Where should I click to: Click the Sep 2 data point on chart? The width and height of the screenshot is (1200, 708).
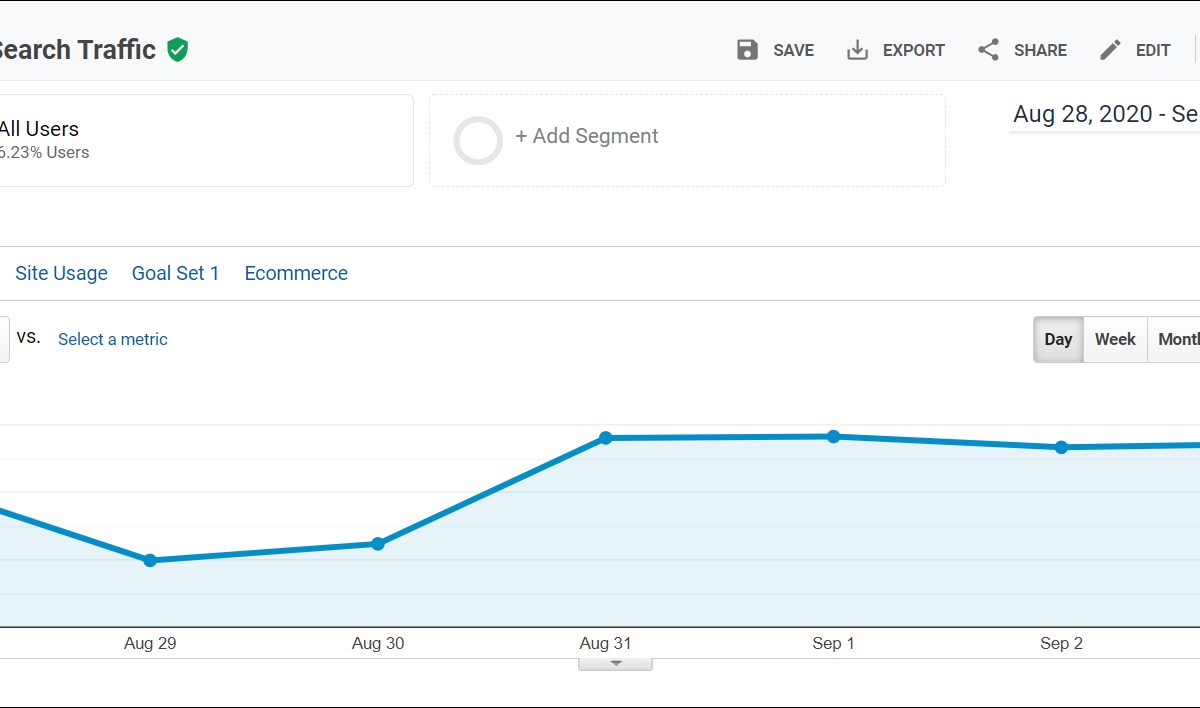click(1061, 447)
